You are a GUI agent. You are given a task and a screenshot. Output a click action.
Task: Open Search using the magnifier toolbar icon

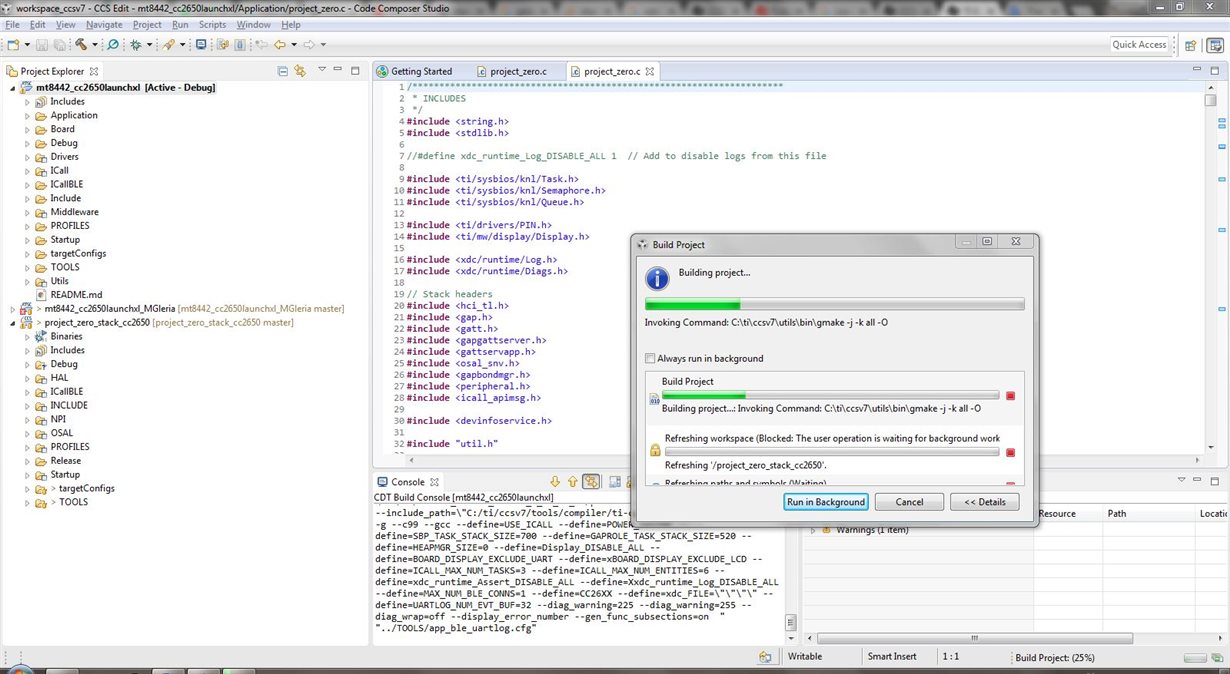pyautogui.click(x=112, y=44)
